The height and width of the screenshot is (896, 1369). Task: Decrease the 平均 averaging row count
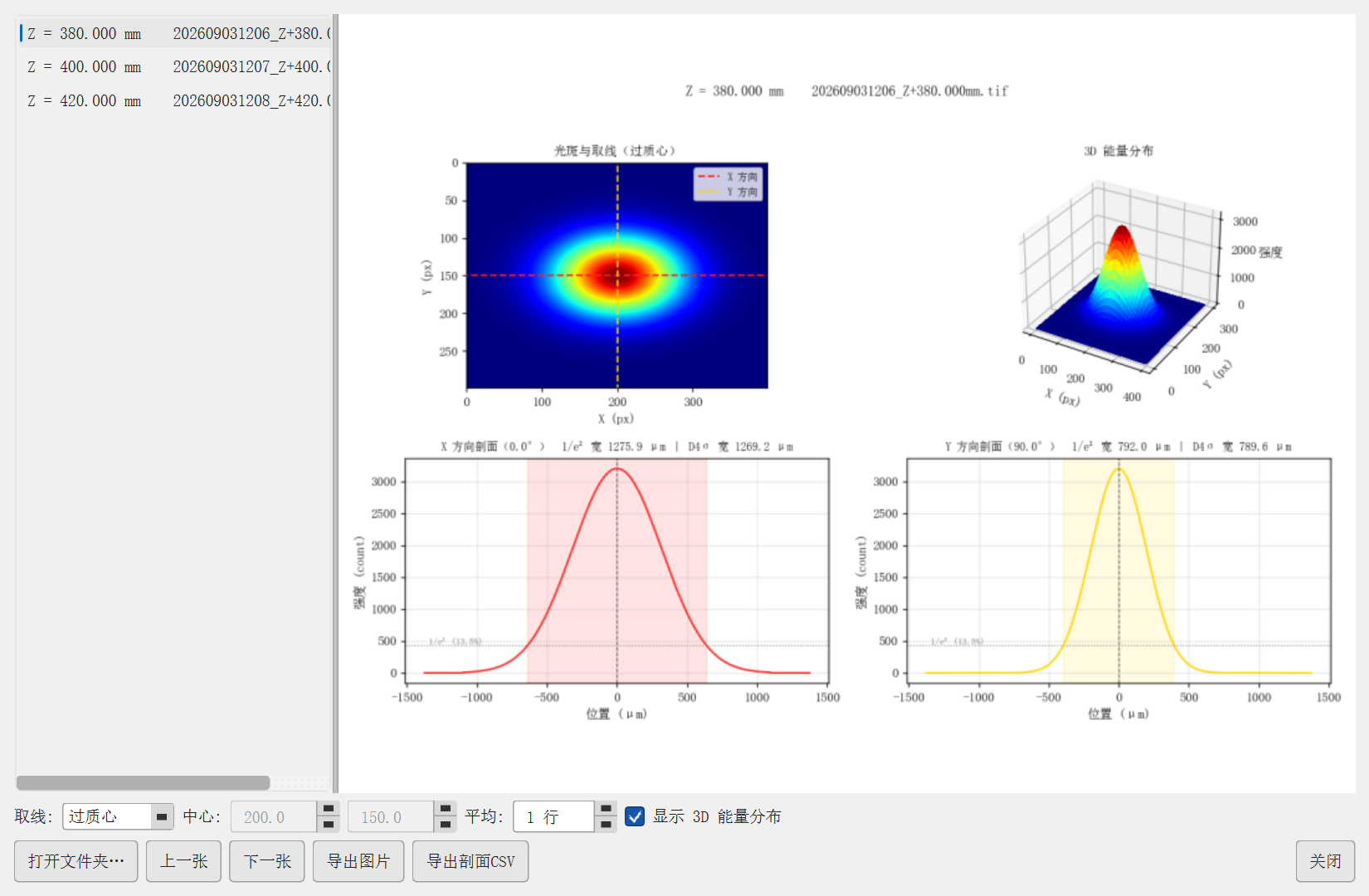[606, 824]
